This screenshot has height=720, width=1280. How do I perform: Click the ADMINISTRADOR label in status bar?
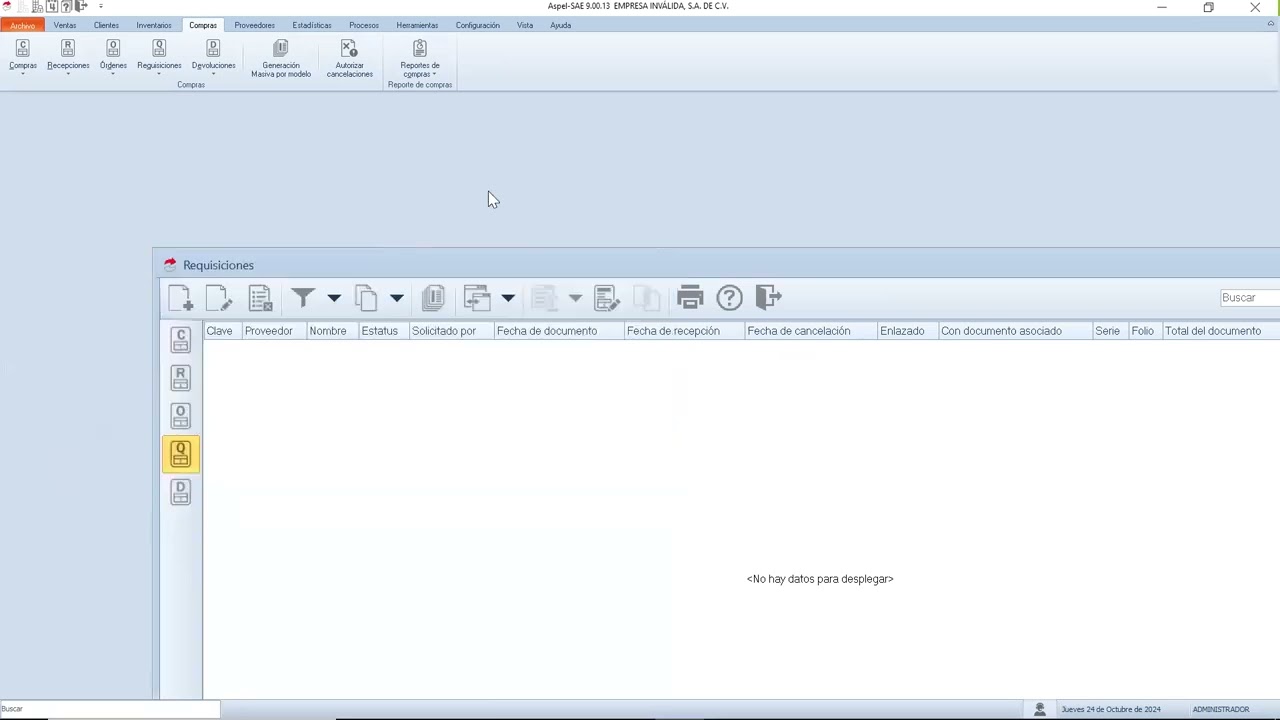[x=1221, y=709]
